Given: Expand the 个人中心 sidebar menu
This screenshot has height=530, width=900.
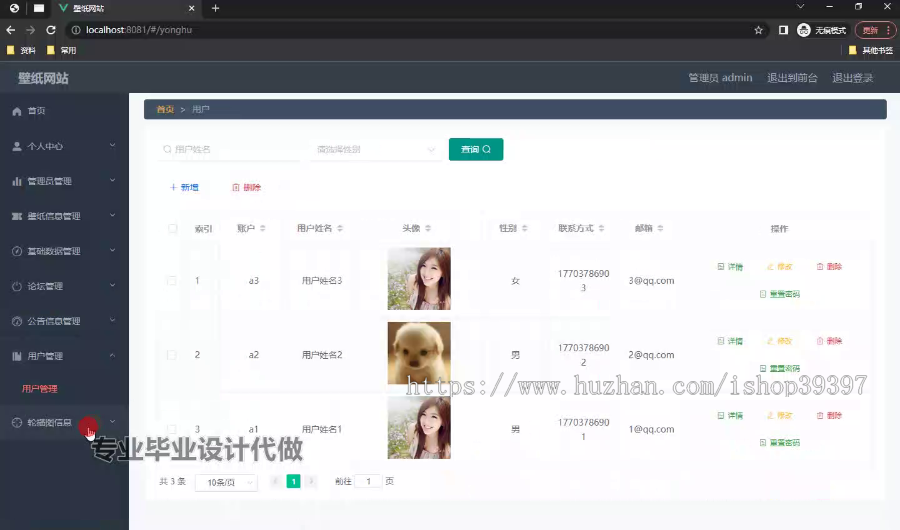Looking at the screenshot, I should 64,146.
